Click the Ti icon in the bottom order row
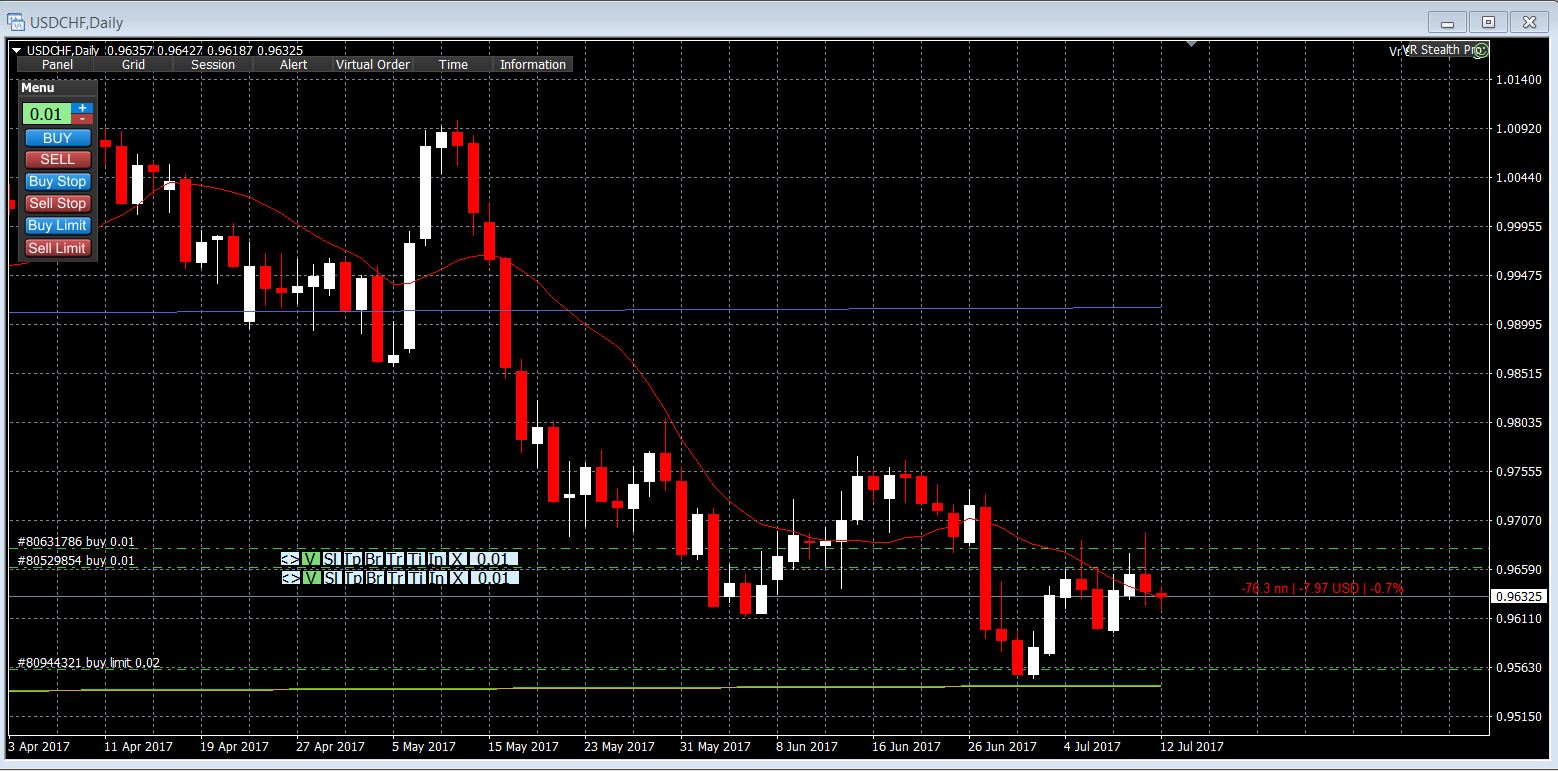The width and height of the screenshot is (1558, 771). tap(415, 578)
